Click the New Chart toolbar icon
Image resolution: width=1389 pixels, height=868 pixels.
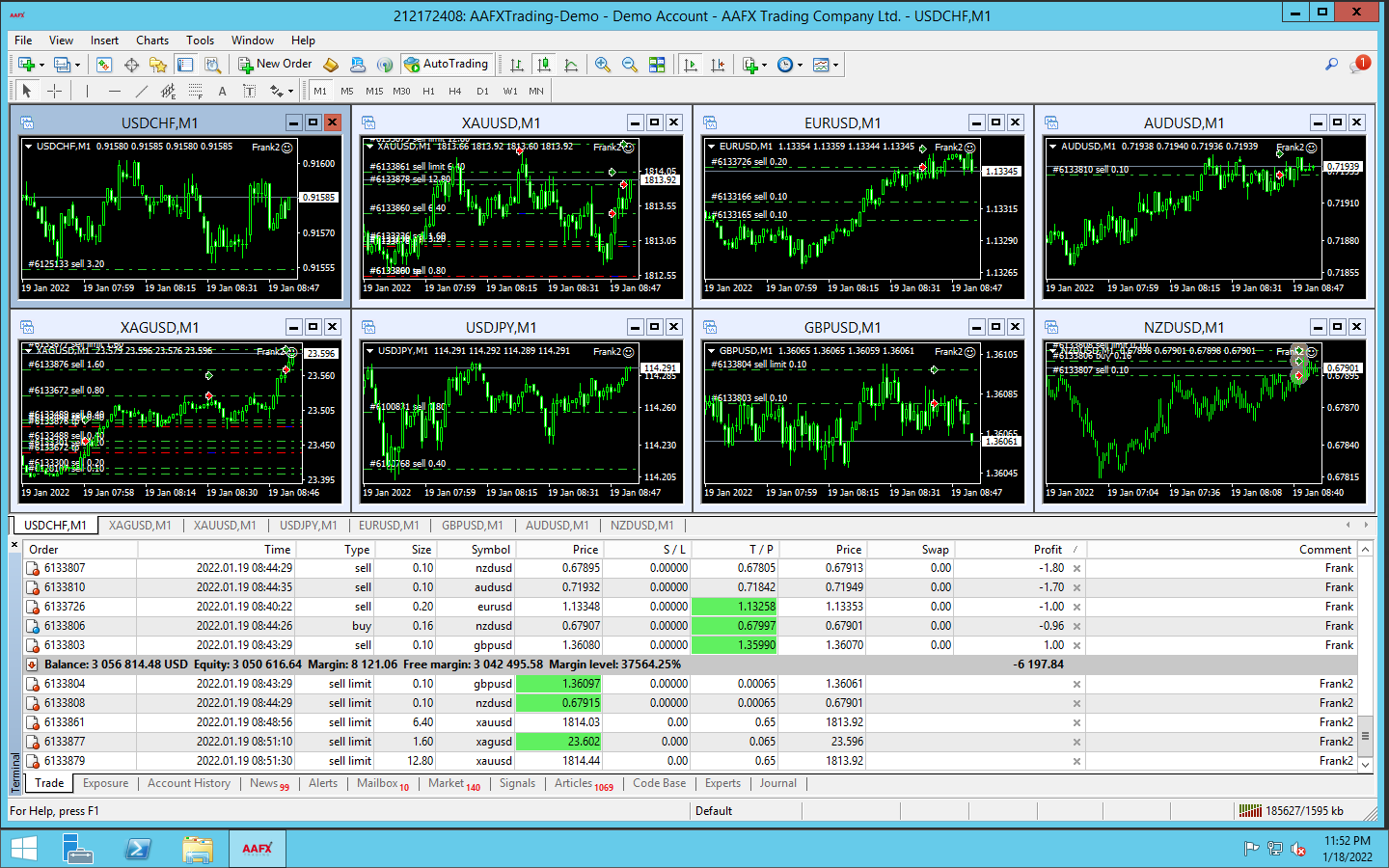(x=26, y=65)
